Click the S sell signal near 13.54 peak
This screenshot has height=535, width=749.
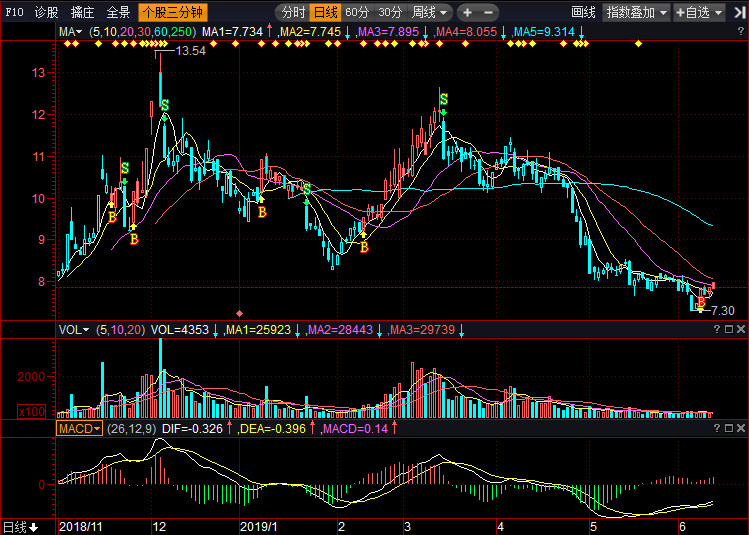point(165,105)
